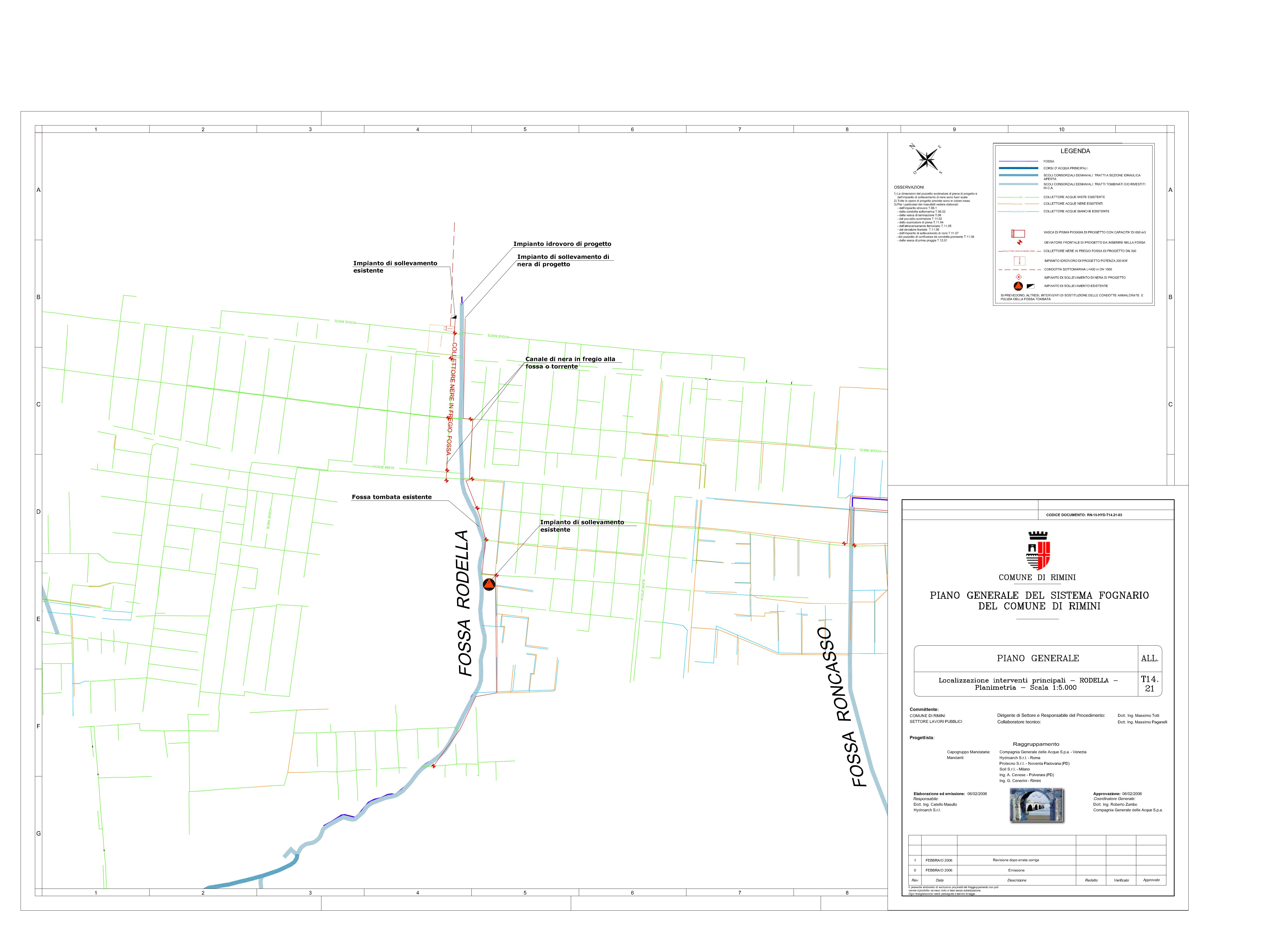This screenshot has width=1288, height=930.
Task: Click 'Revisione dopo errata corrige' table cell
Action: [x=1016, y=860]
